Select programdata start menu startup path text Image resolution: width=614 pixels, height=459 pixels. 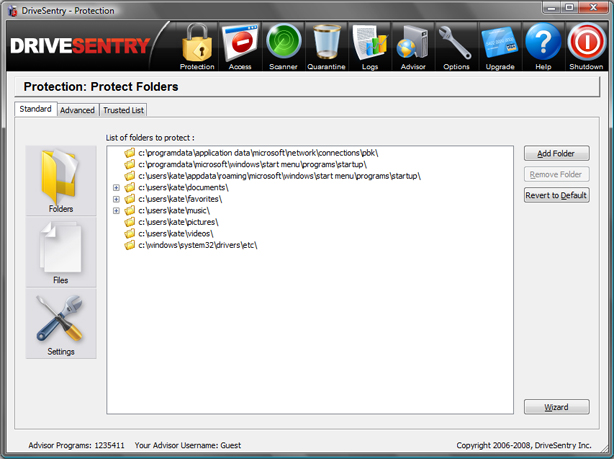click(253, 164)
